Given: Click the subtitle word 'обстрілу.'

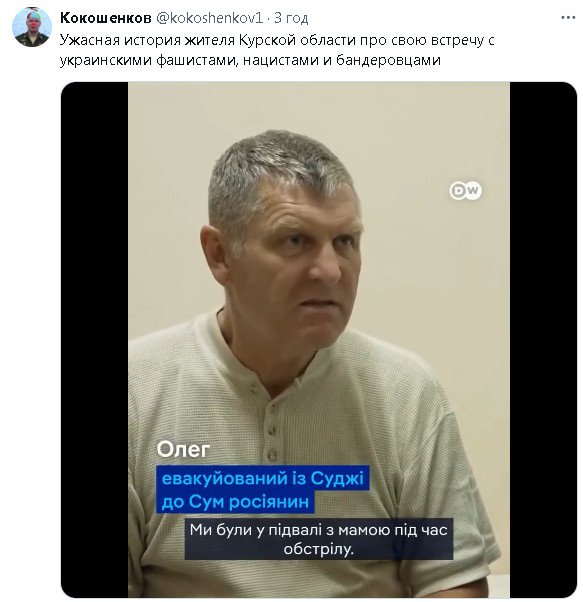Looking at the screenshot, I should [319, 549].
